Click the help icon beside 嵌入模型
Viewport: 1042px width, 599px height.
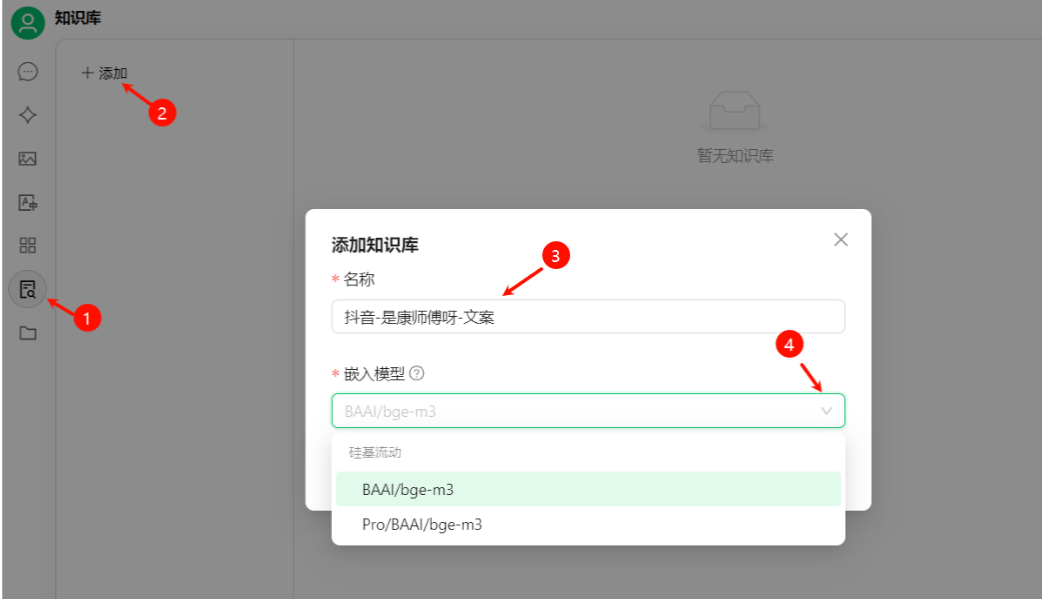(x=417, y=373)
